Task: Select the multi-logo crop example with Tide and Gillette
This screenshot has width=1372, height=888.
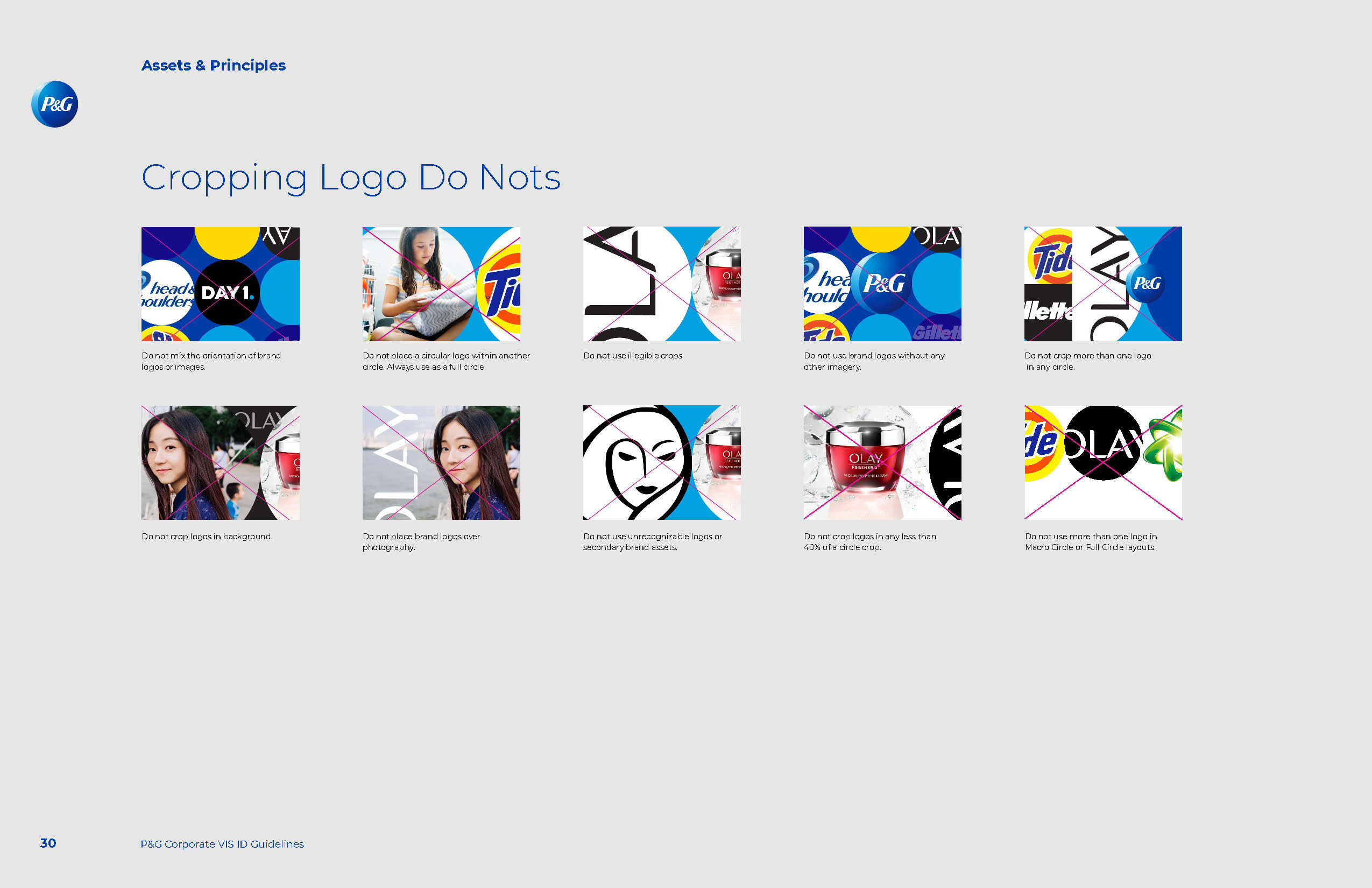Action: pos(1104,284)
